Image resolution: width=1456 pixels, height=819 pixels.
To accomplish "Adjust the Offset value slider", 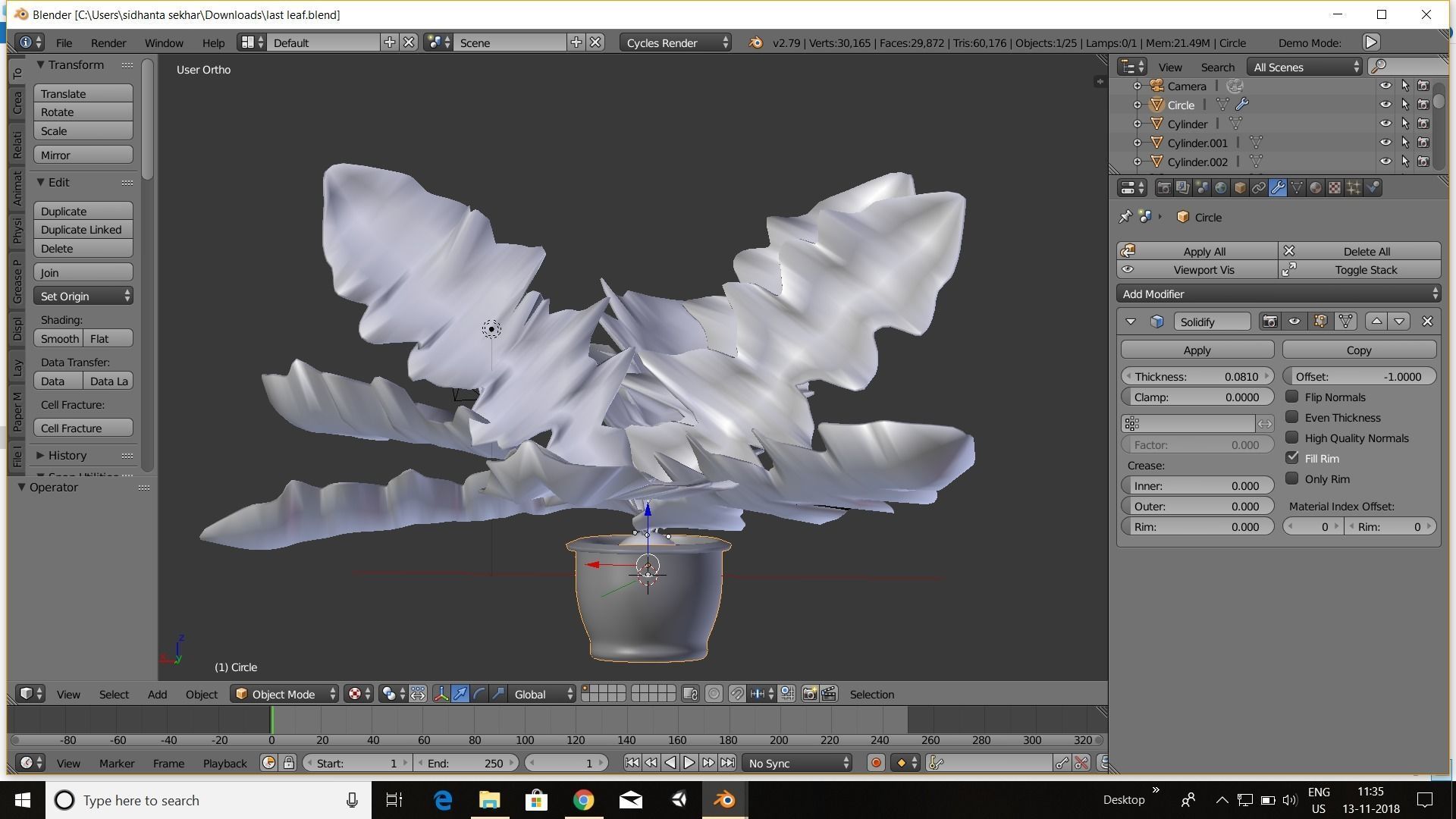I will (x=1359, y=376).
